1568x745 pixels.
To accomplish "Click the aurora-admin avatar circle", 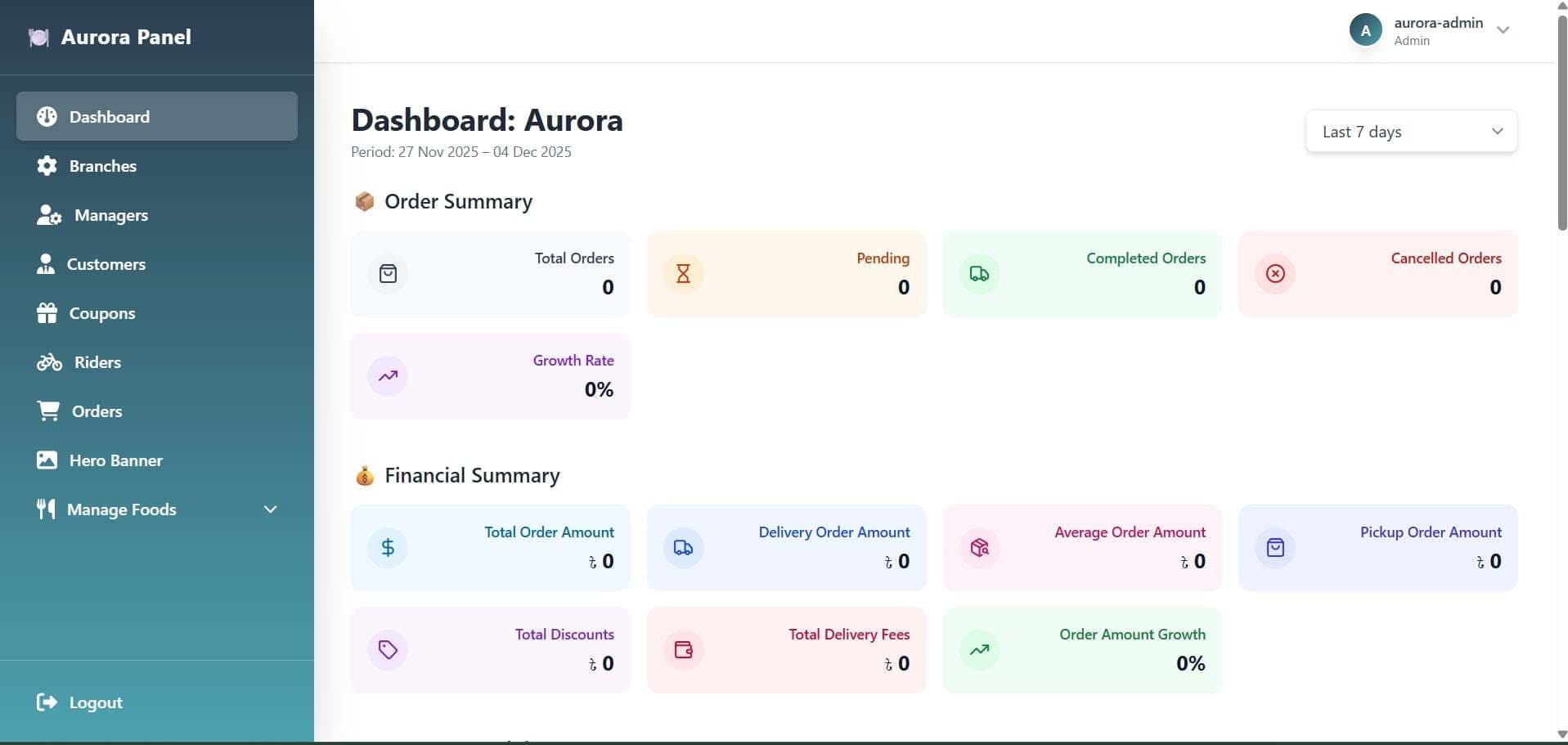I will pyautogui.click(x=1365, y=30).
